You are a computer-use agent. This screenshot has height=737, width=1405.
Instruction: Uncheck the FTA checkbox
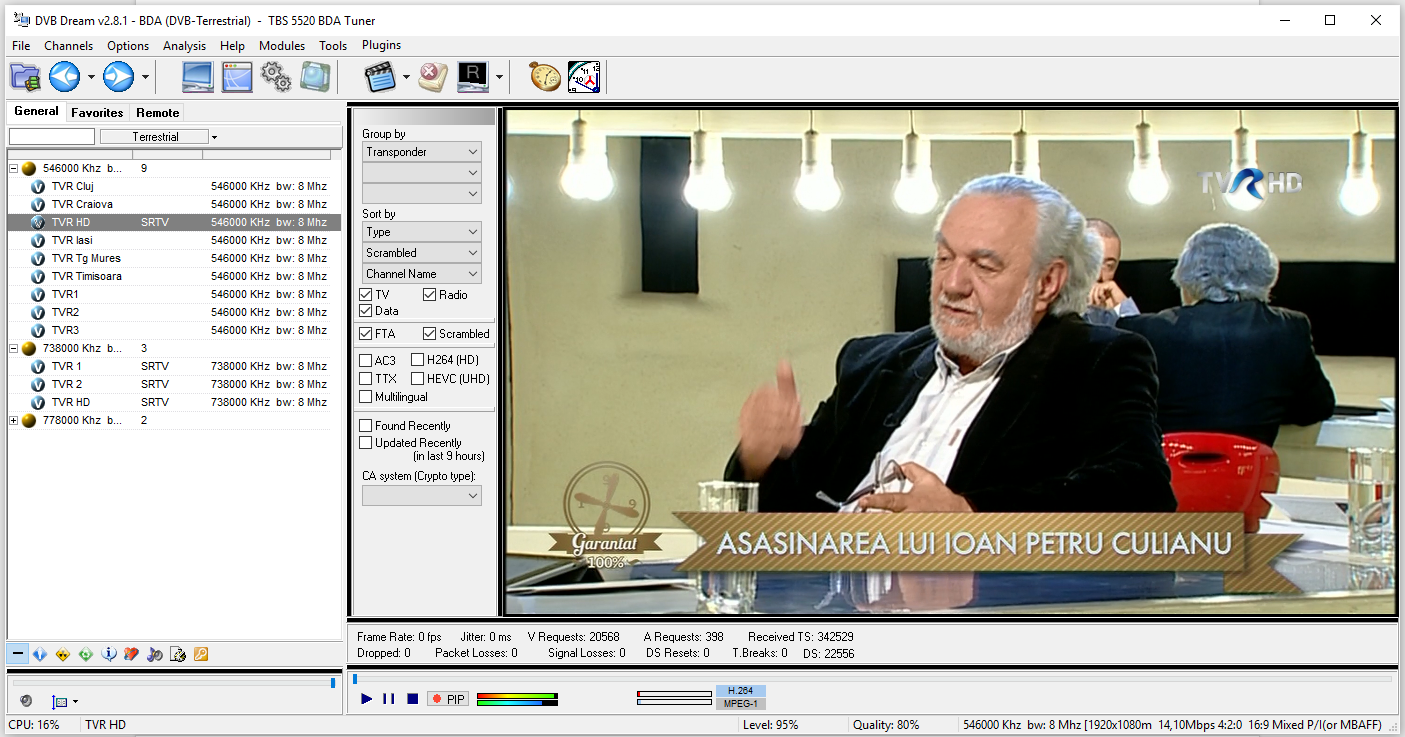tap(366, 334)
